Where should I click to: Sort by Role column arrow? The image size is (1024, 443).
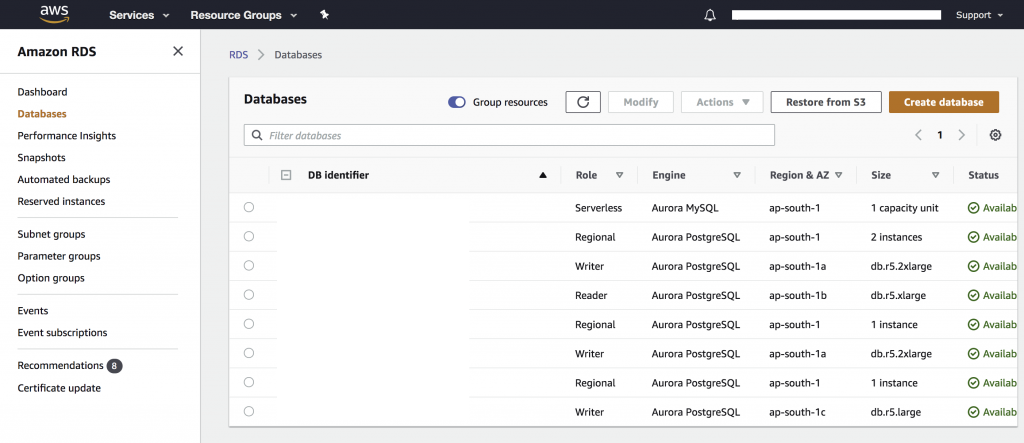coord(620,175)
